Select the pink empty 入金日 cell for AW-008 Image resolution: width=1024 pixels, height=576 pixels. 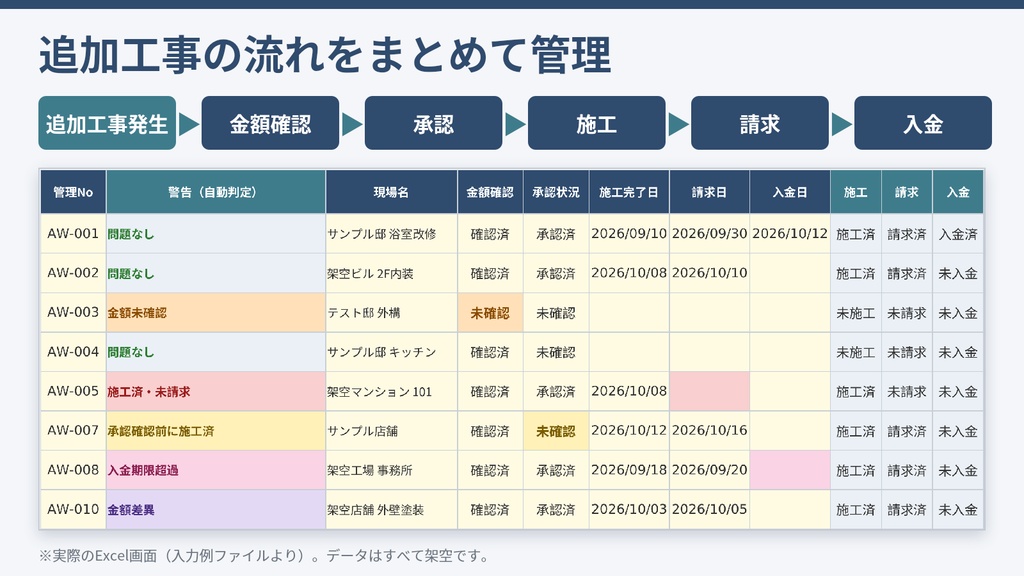[x=790, y=470]
